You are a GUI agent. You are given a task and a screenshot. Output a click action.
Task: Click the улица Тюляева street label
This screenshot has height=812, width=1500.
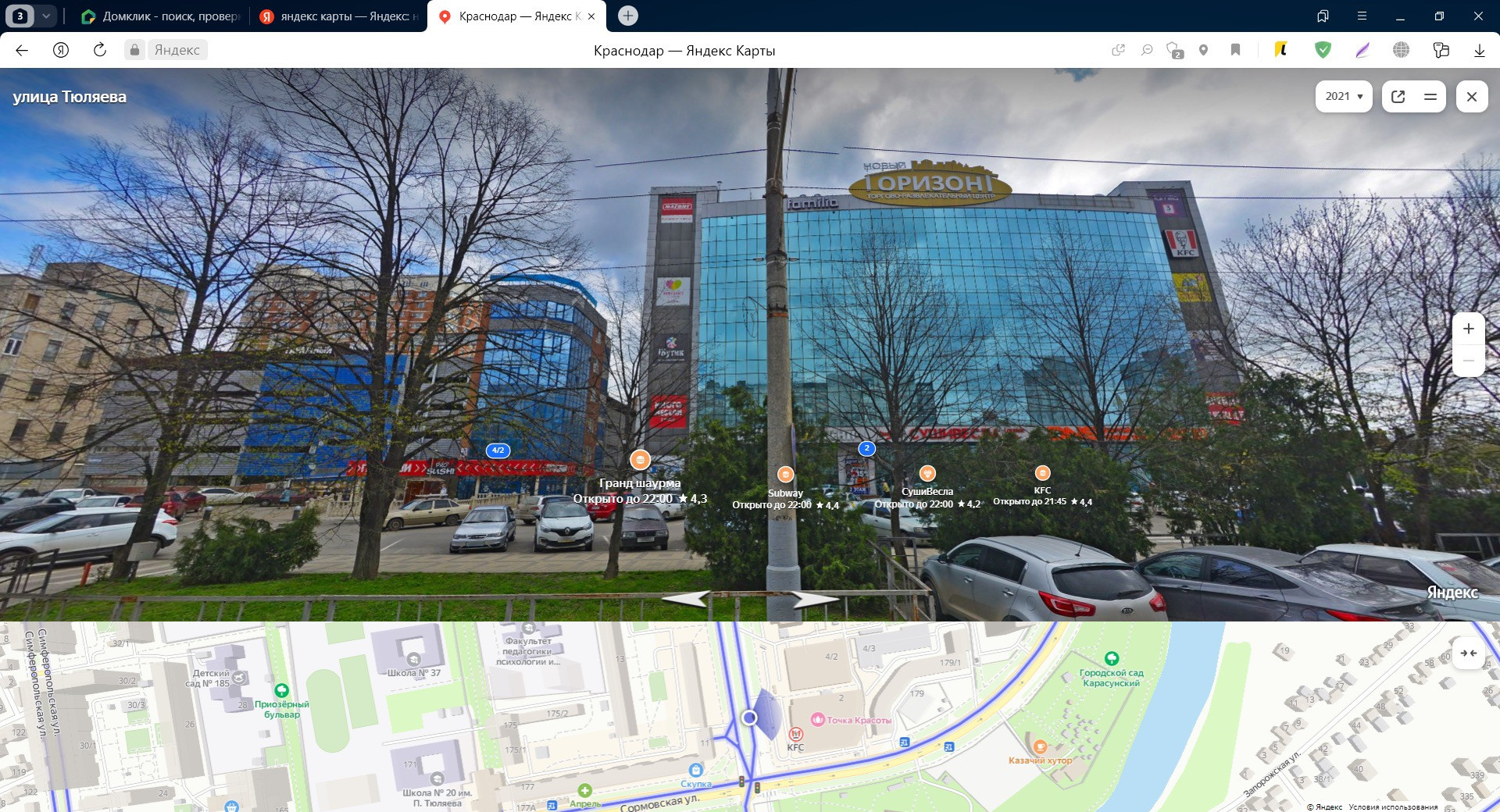coord(70,97)
